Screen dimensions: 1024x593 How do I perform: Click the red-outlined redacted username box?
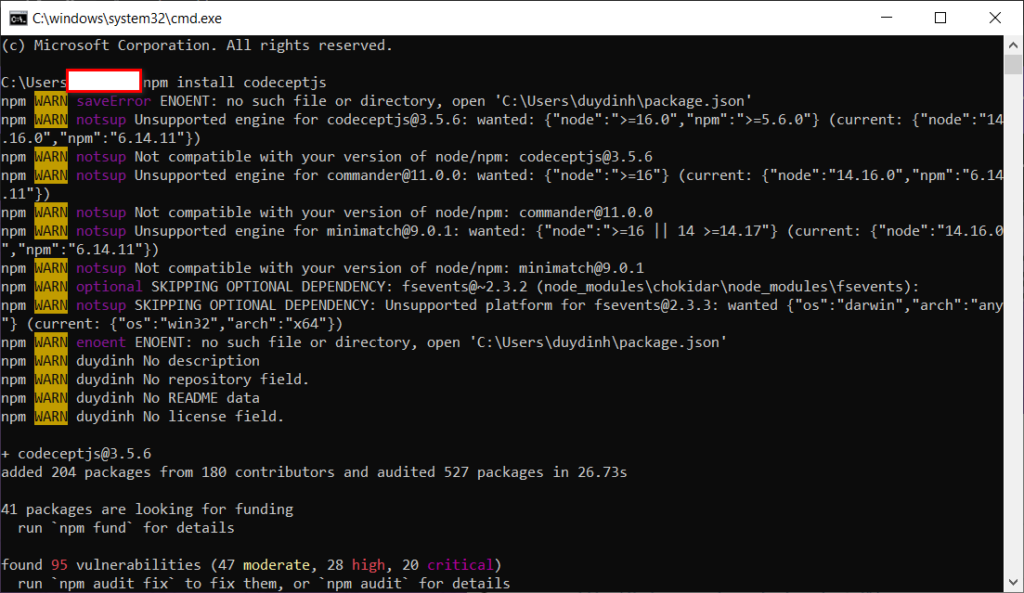(x=103, y=82)
